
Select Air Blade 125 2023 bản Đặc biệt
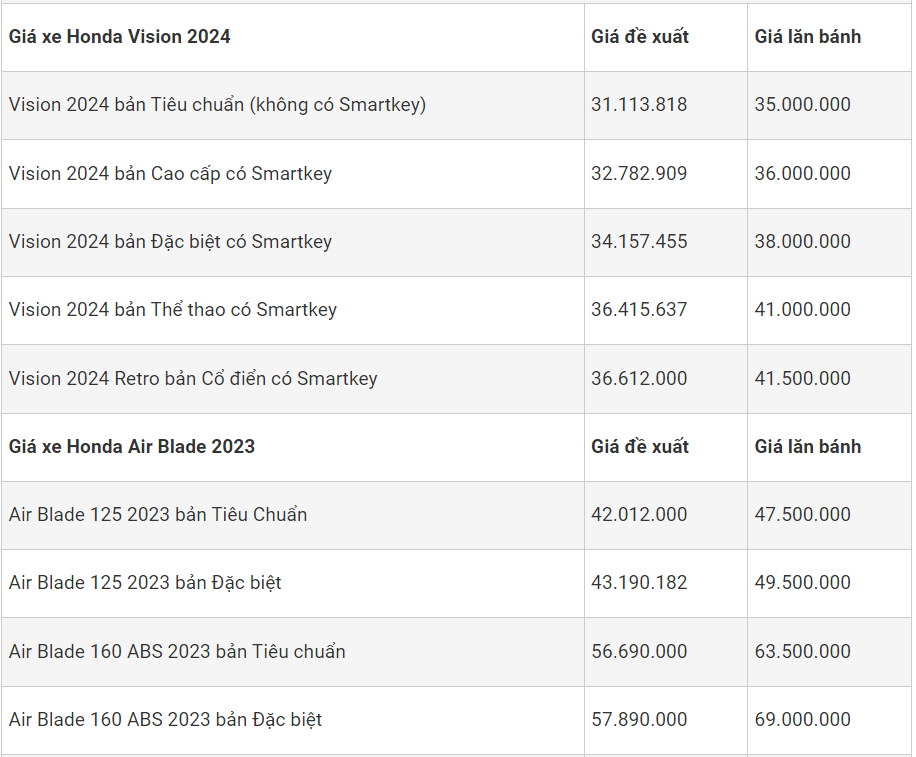(145, 582)
